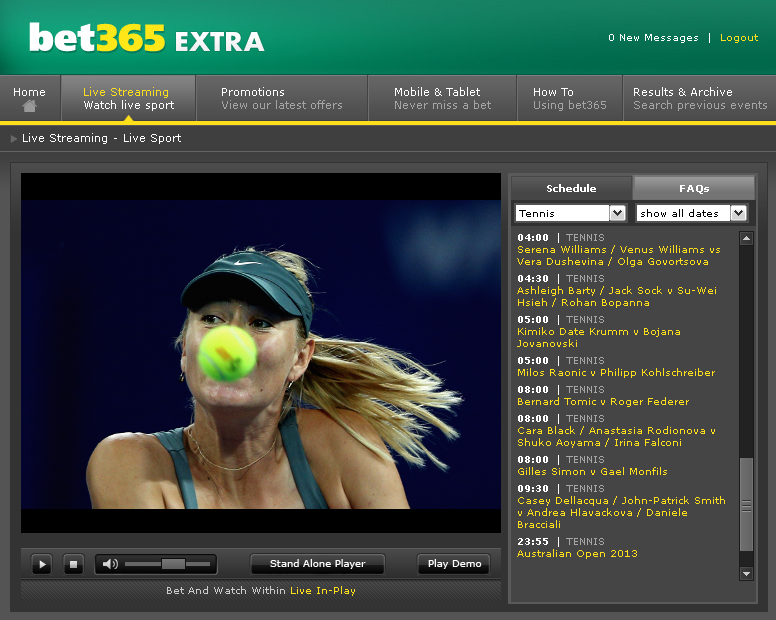The image size is (776, 620).
Task: Select Milos Raonic v Philipp Kohlschreiber
Action: pyautogui.click(x=616, y=373)
